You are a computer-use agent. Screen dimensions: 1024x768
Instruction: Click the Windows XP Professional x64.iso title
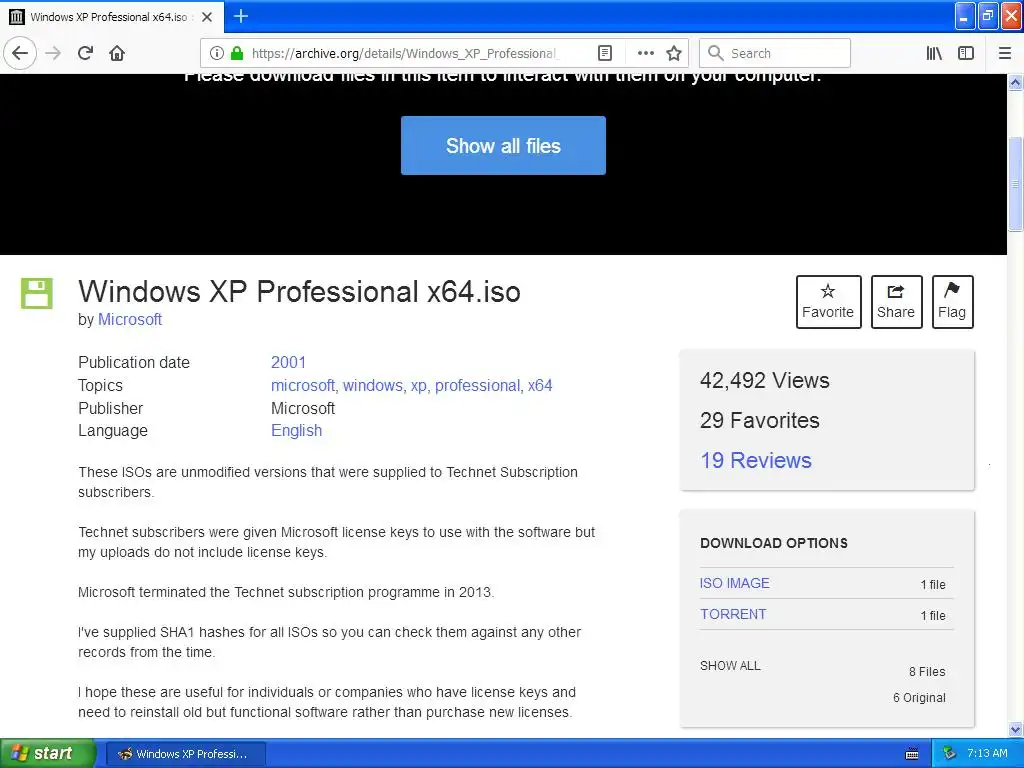tap(299, 291)
